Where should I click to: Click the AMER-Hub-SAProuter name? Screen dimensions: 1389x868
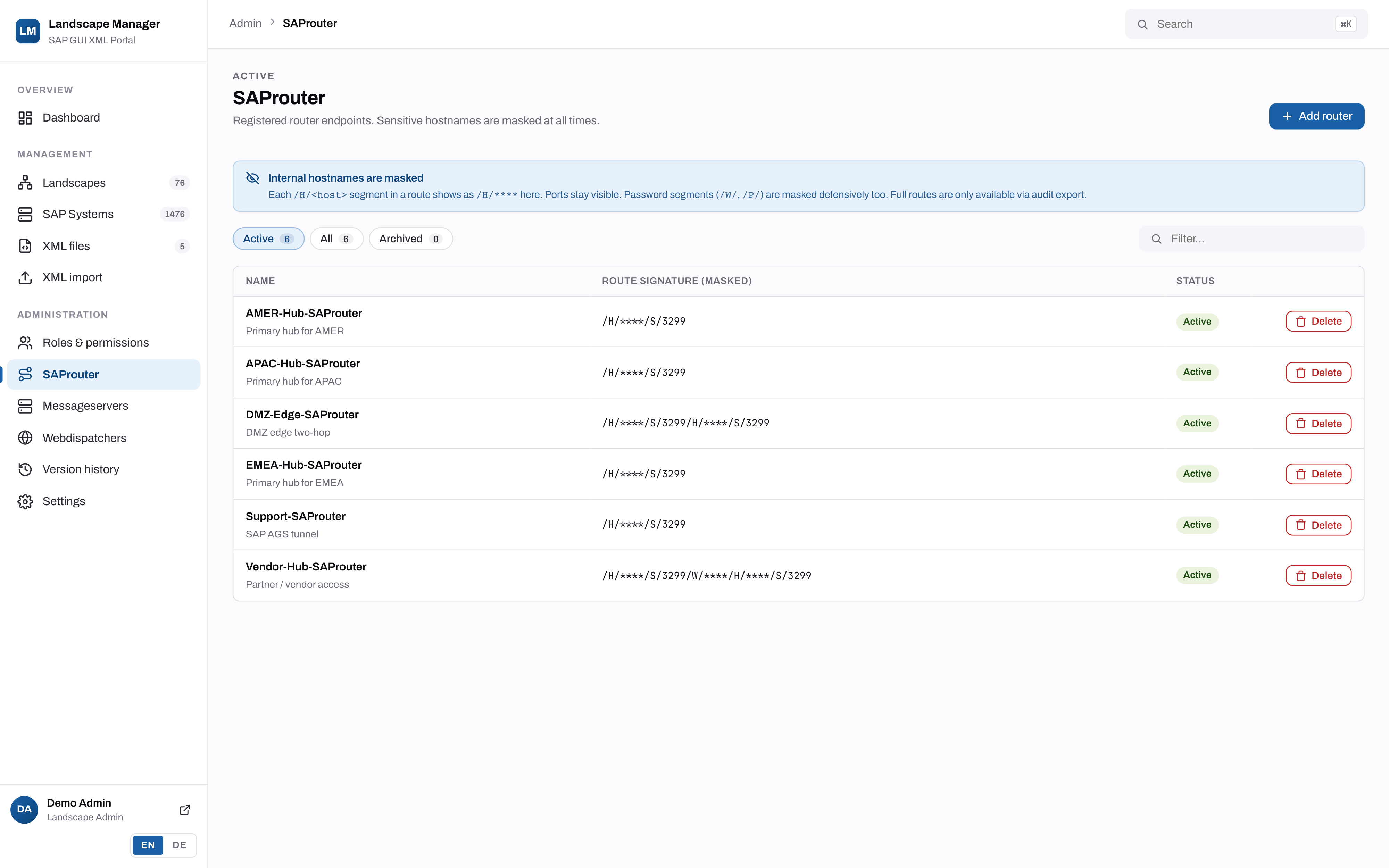click(x=304, y=314)
